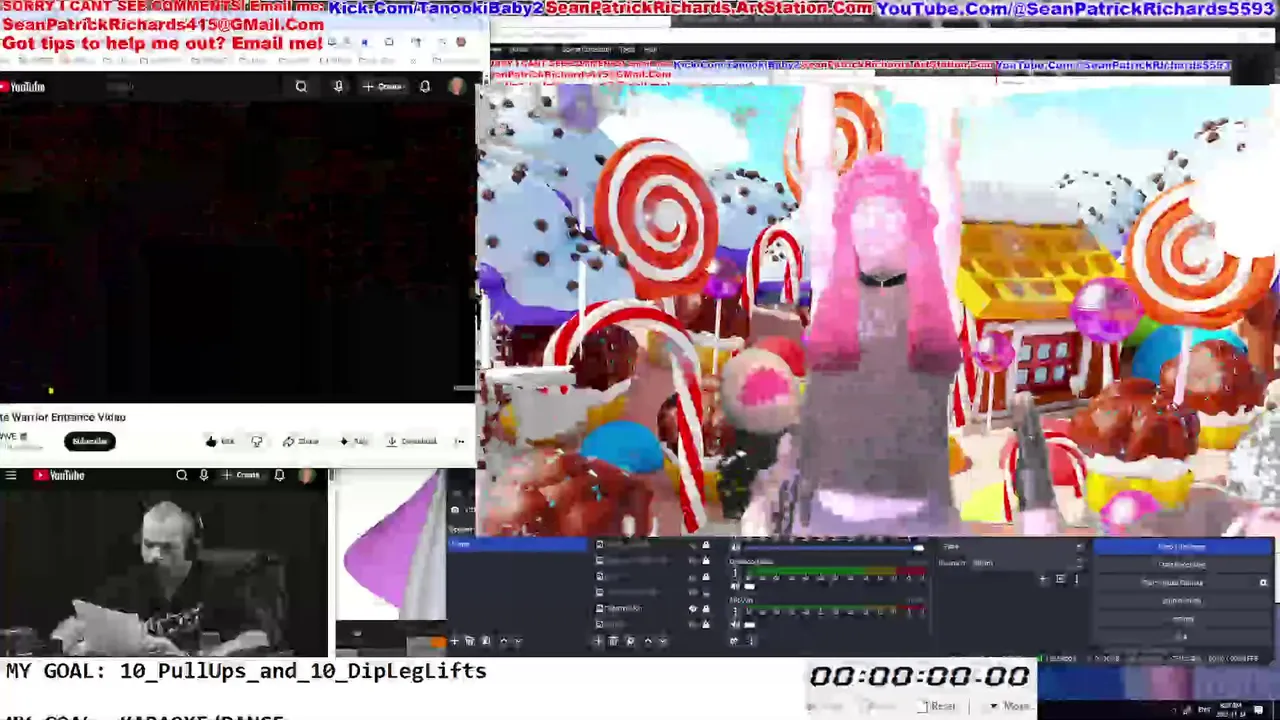Add a new source in OBS Sources panel
Viewport: 1280px width, 720px height.
pyautogui.click(x=598, y=641)
